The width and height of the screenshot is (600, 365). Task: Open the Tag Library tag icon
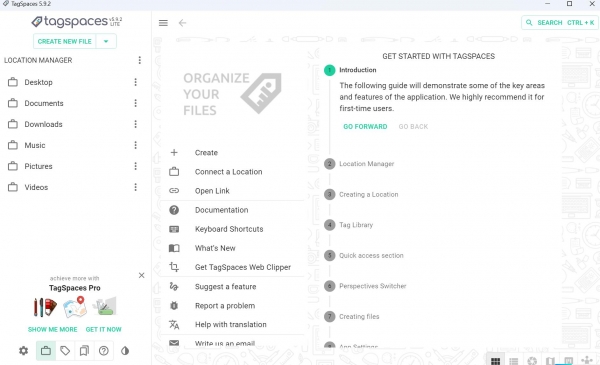click(65, 350)
